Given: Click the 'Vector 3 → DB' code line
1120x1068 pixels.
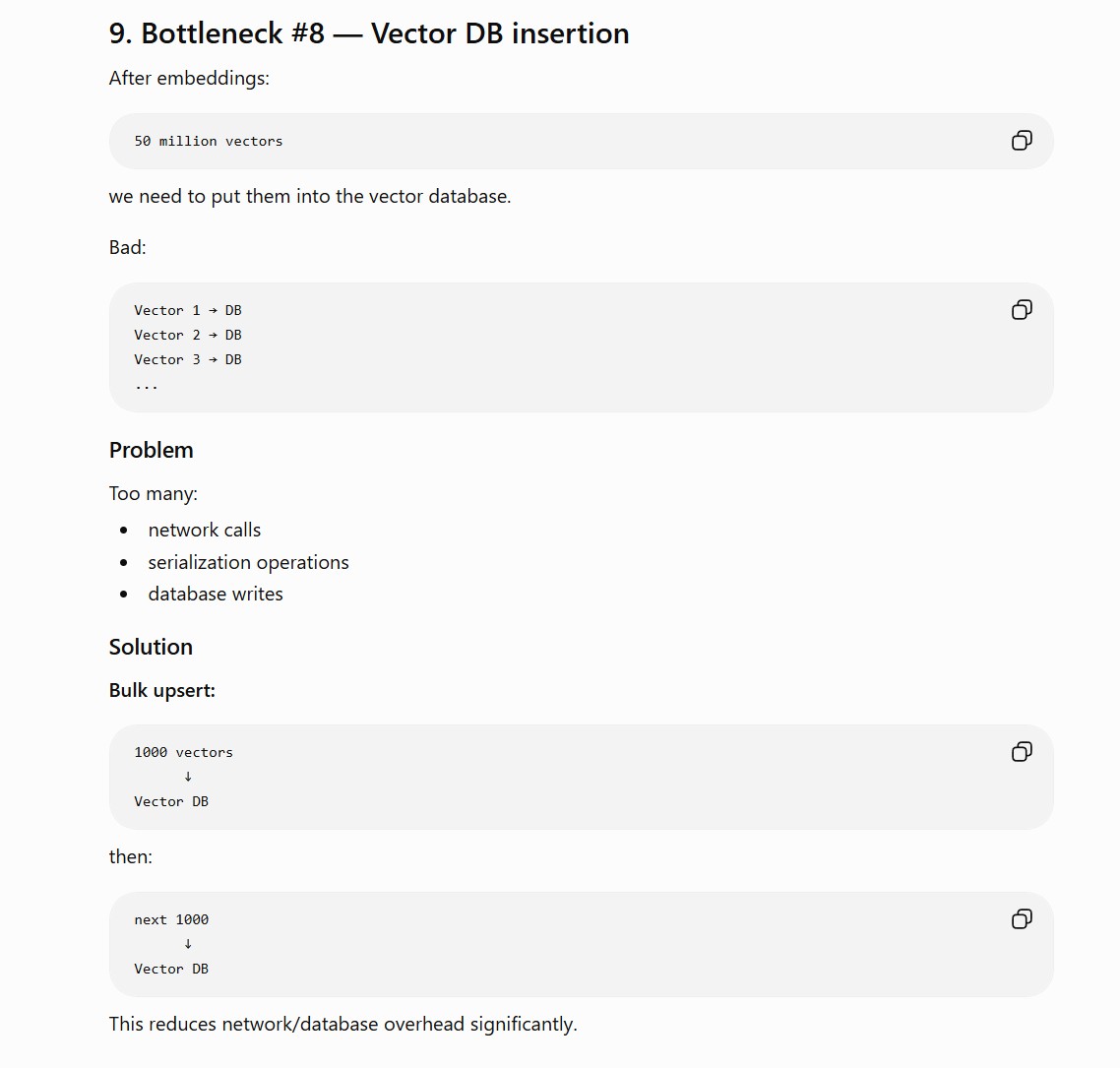Looking at the screenshot, I should coord(188,359).
